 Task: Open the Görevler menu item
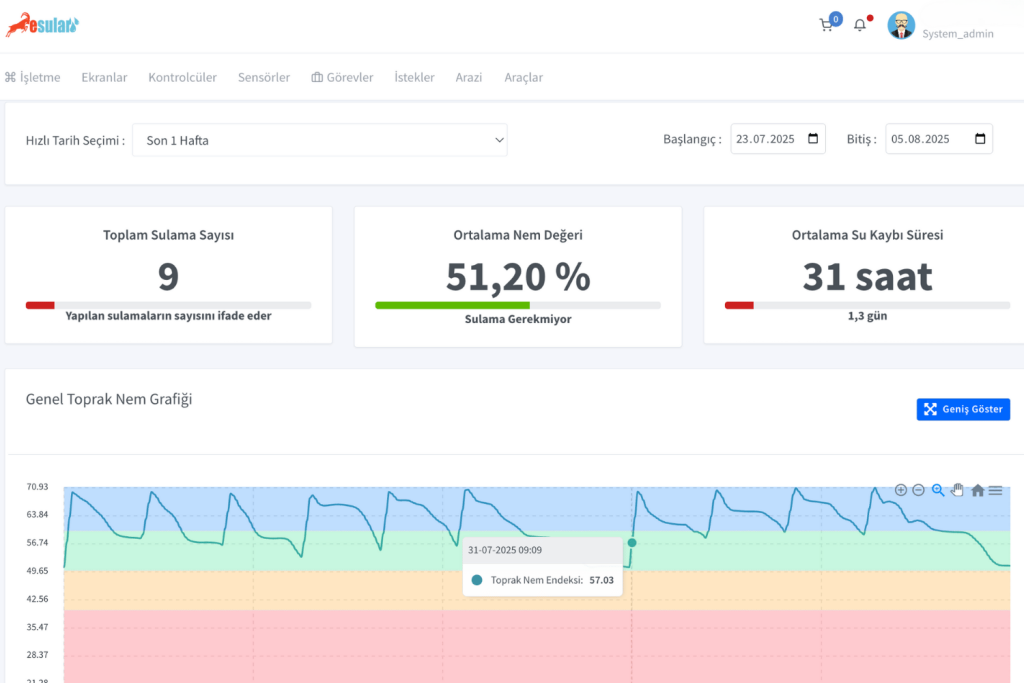click(x=342, y=77)
